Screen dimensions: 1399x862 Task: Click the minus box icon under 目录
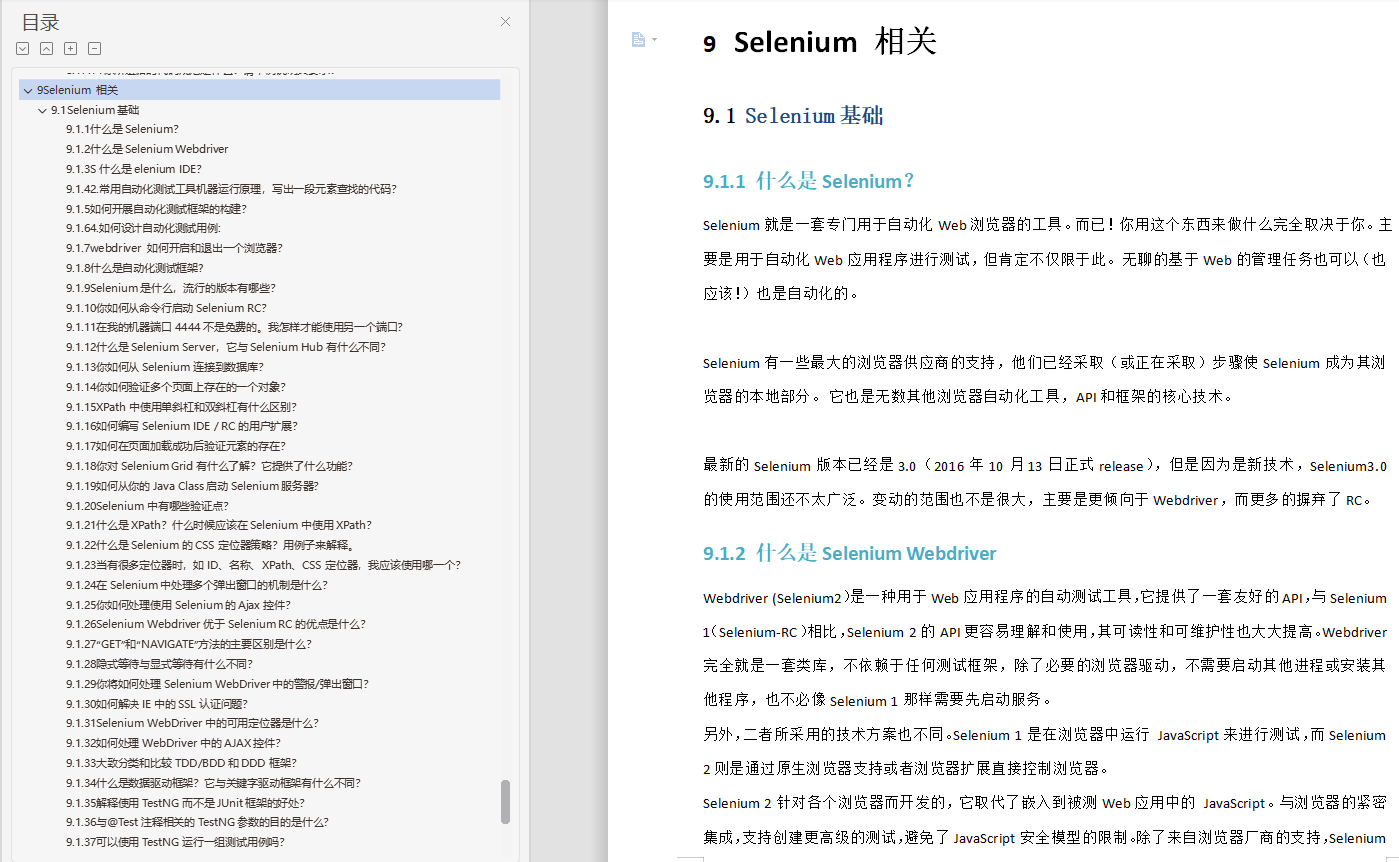pyautogui.click(x=95, y=48)
